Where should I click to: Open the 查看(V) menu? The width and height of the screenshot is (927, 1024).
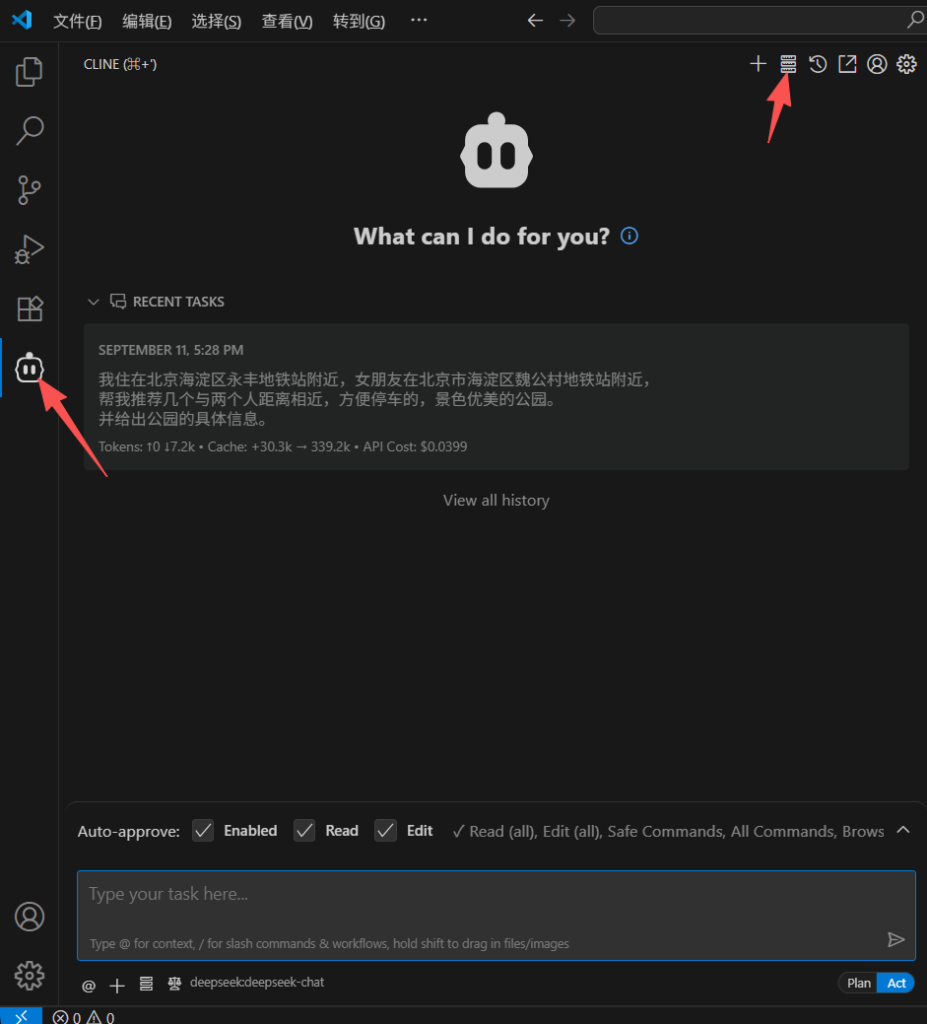pos(287,22)
